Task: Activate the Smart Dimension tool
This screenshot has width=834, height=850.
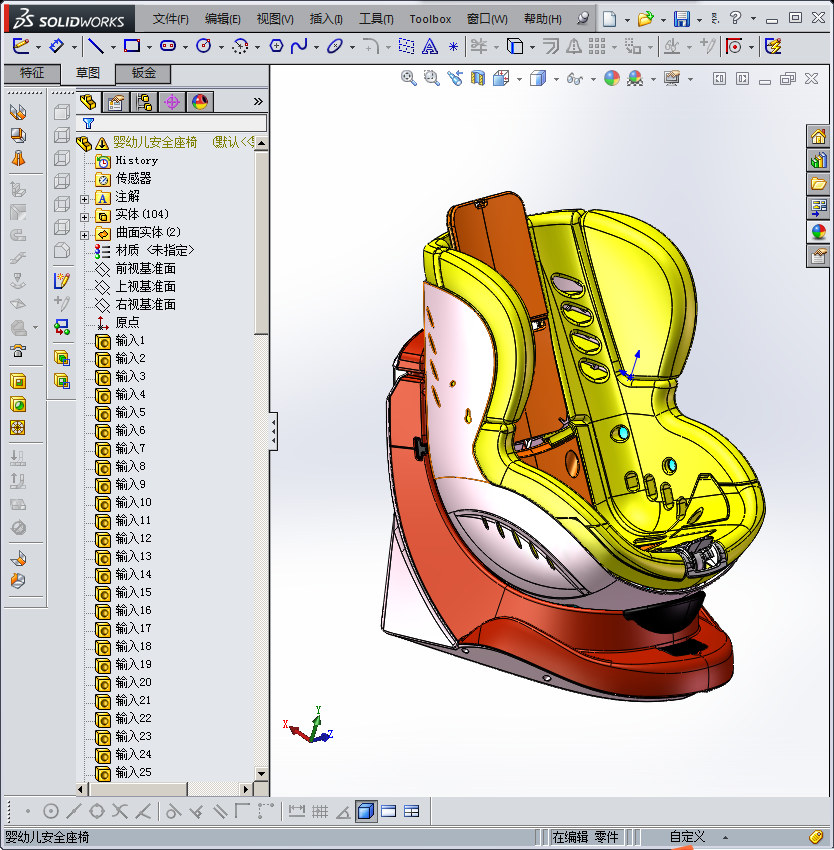Action: pyautogui.click(x=56, y=47)
